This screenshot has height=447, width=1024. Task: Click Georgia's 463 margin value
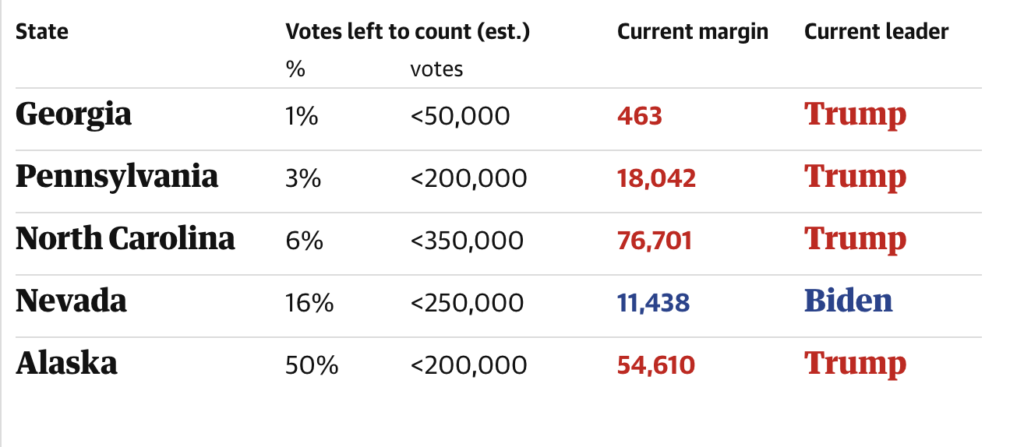pos(640,116)
